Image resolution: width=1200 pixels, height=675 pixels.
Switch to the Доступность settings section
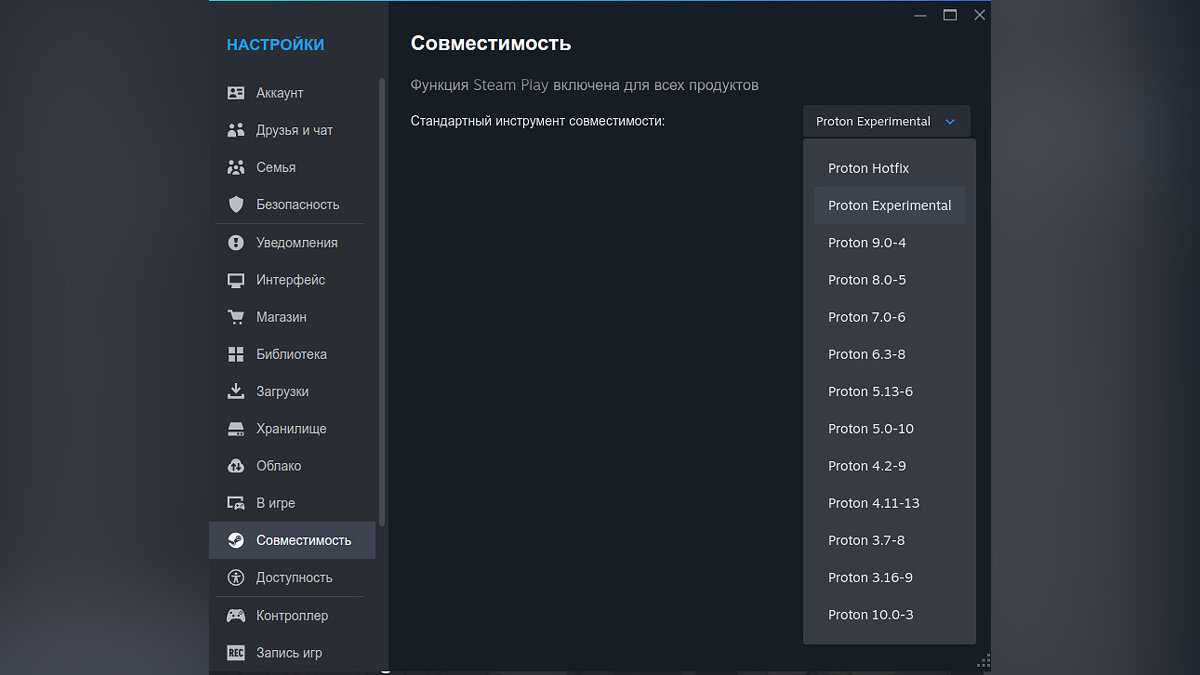pyautogui.click(x=294, y=578)
